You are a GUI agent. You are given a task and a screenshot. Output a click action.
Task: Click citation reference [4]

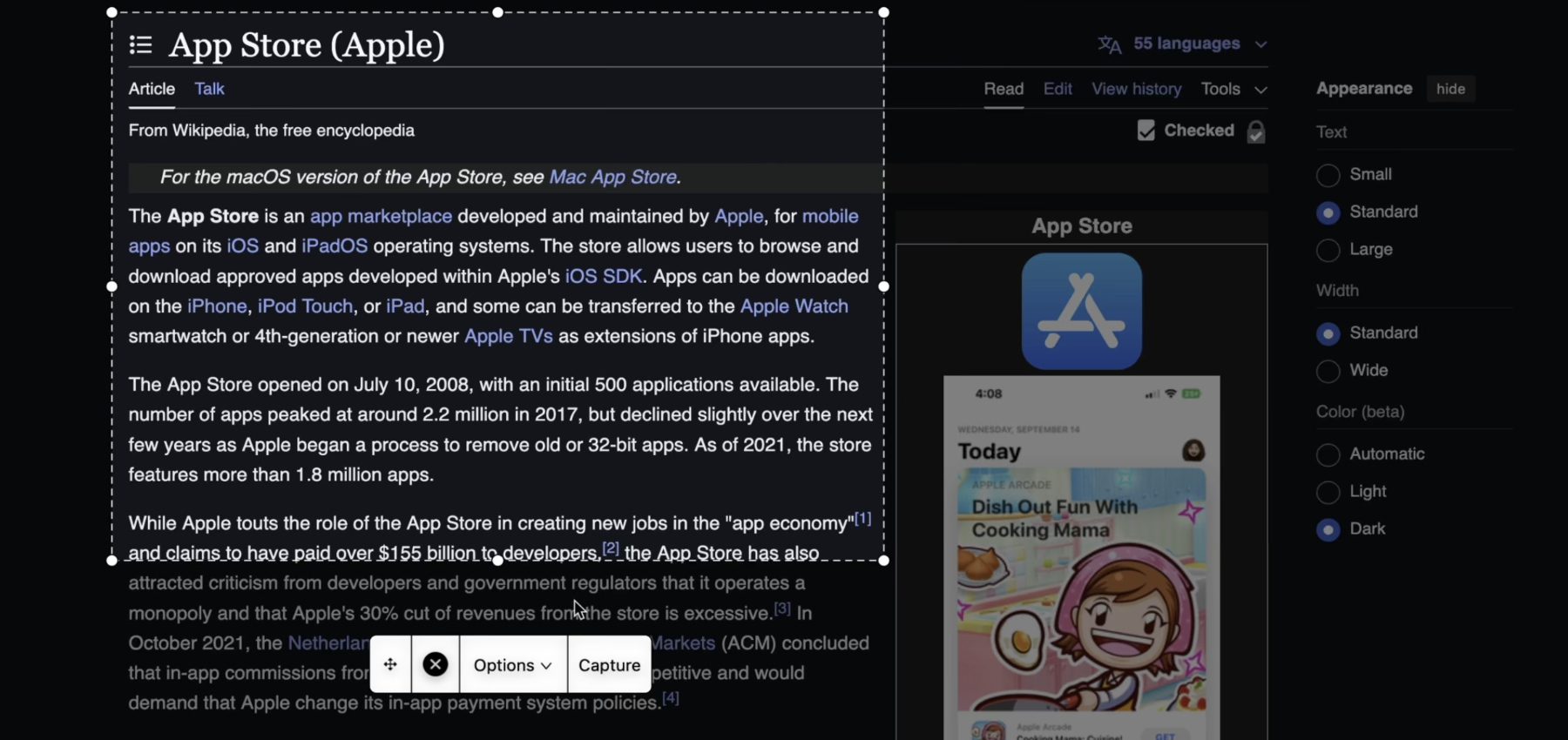coord(670,698)
